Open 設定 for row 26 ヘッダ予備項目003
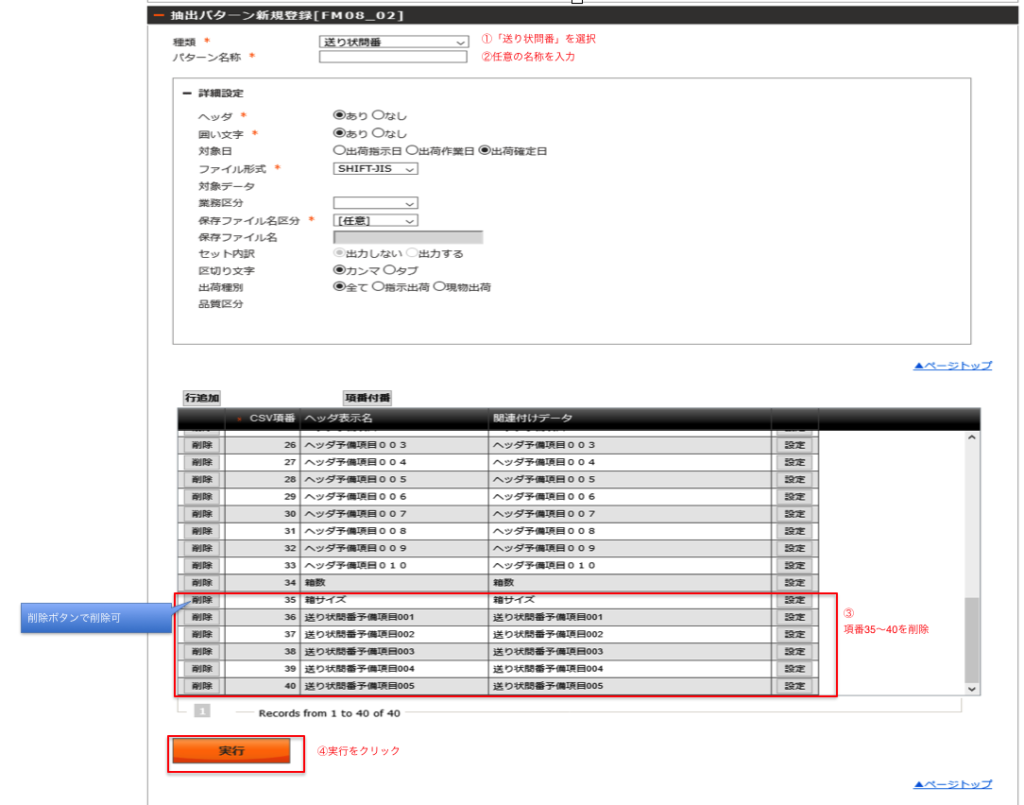 (794, 445)
